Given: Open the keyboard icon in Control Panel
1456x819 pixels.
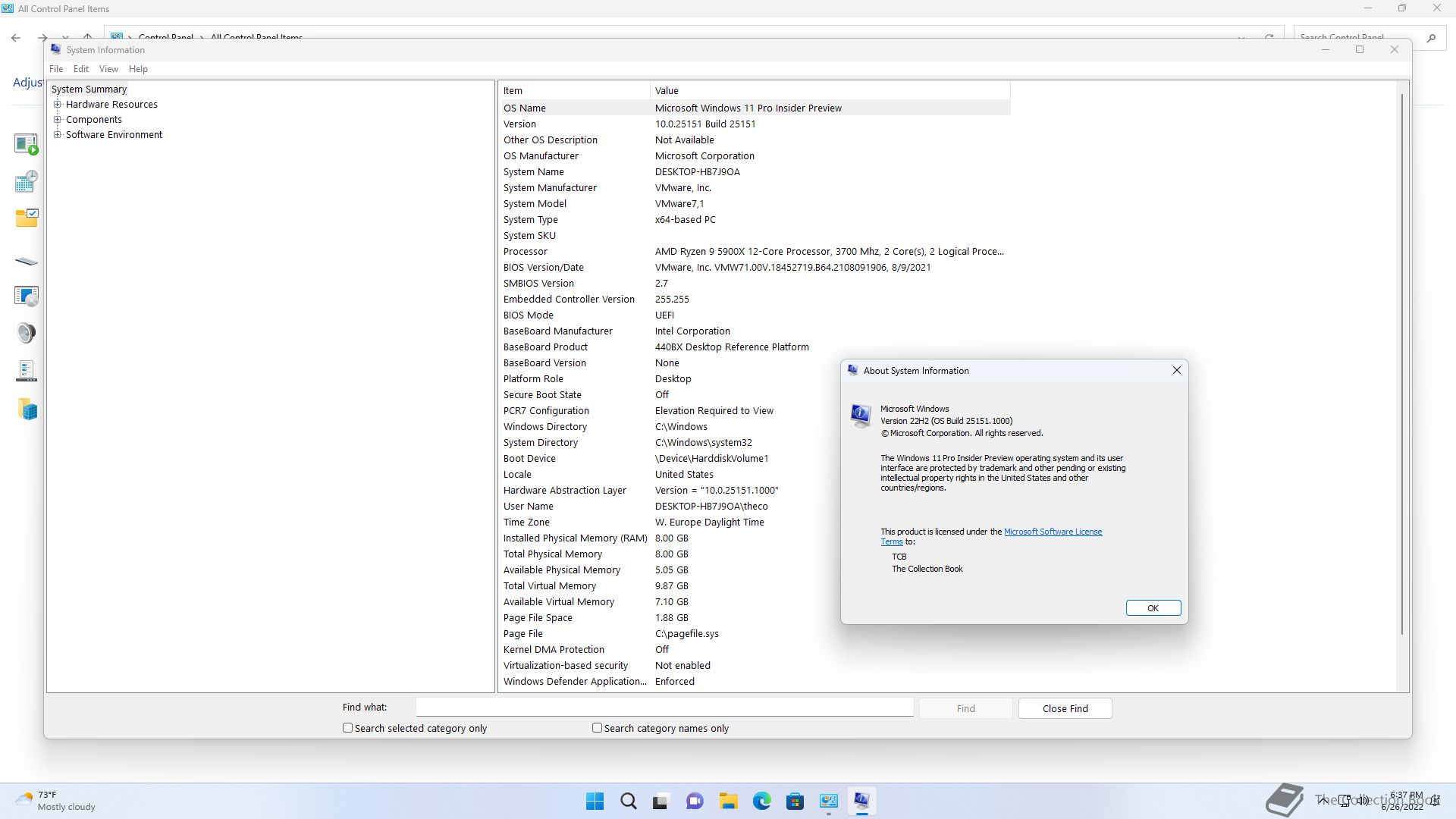Looking at the screenshot, I should 27,262.
